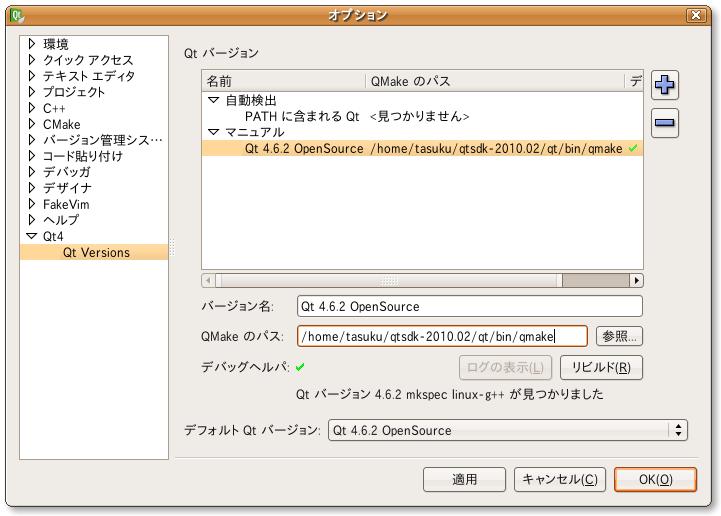Select Qt Versions in the sidebar
This screenshot has width=721, height=516.
tap(96, 253)
